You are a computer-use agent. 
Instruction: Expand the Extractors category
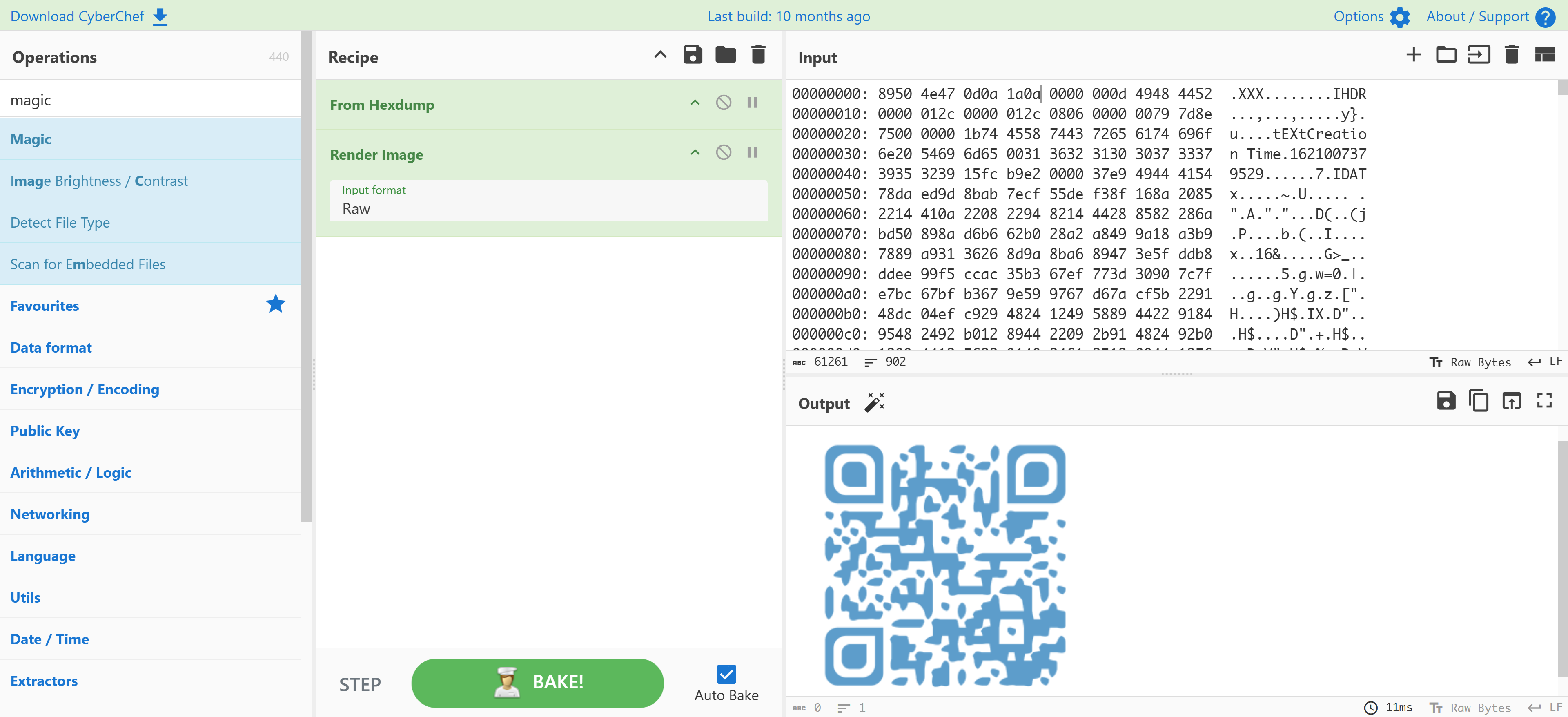point(150,681)
